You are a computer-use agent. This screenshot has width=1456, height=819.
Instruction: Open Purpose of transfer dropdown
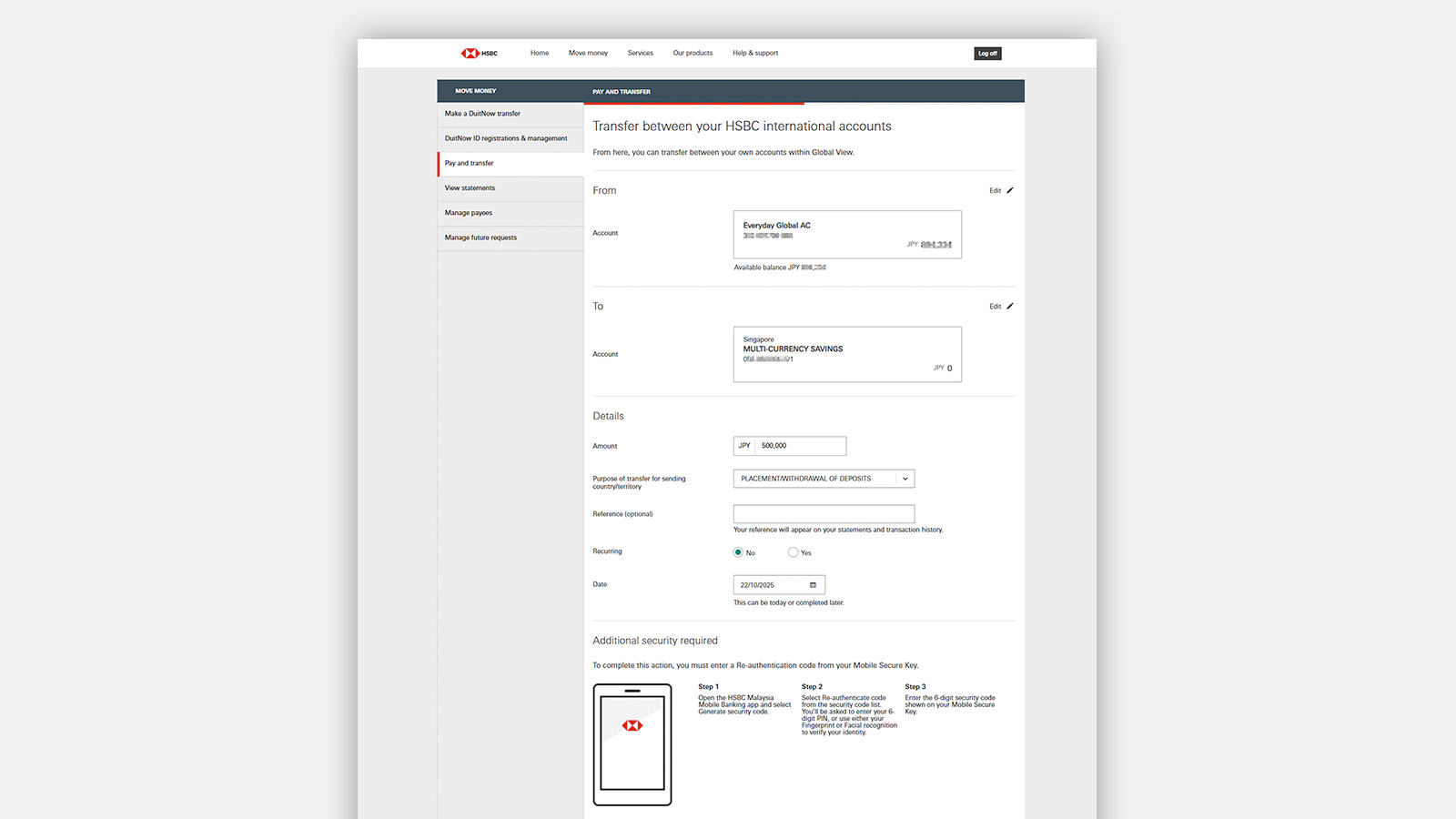pyautogui.click(x=824, y=479)
